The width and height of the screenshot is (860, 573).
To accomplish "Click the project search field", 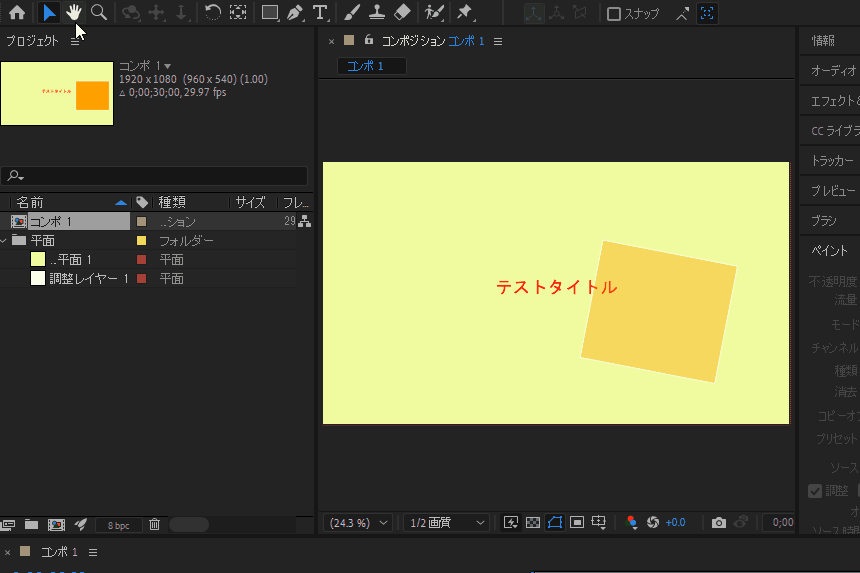I will [154, 176].
